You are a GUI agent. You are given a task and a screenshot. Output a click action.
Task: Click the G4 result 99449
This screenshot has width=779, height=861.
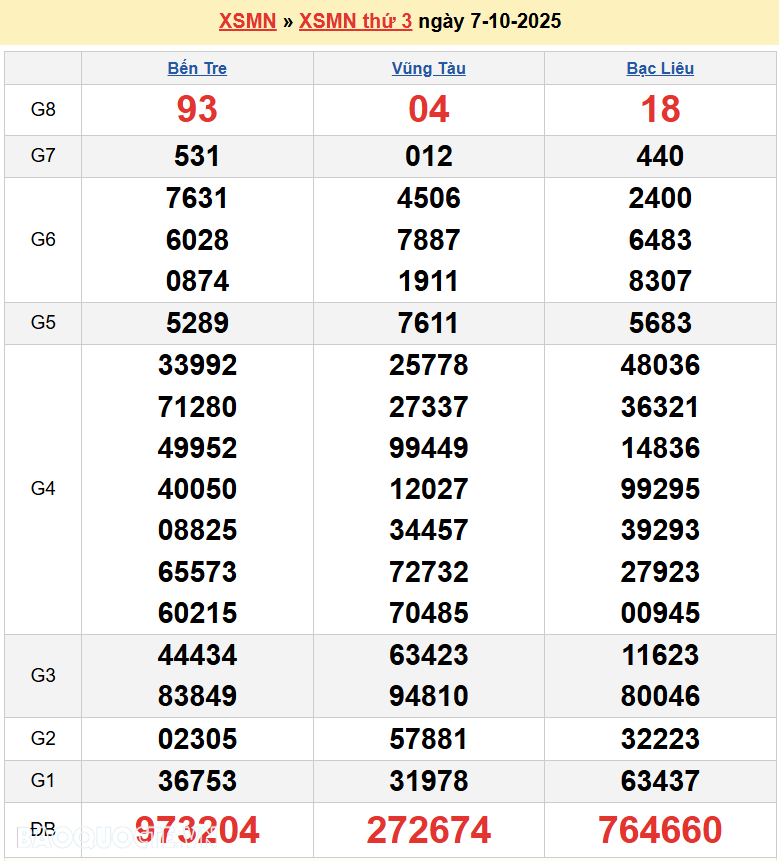[428, 448]
